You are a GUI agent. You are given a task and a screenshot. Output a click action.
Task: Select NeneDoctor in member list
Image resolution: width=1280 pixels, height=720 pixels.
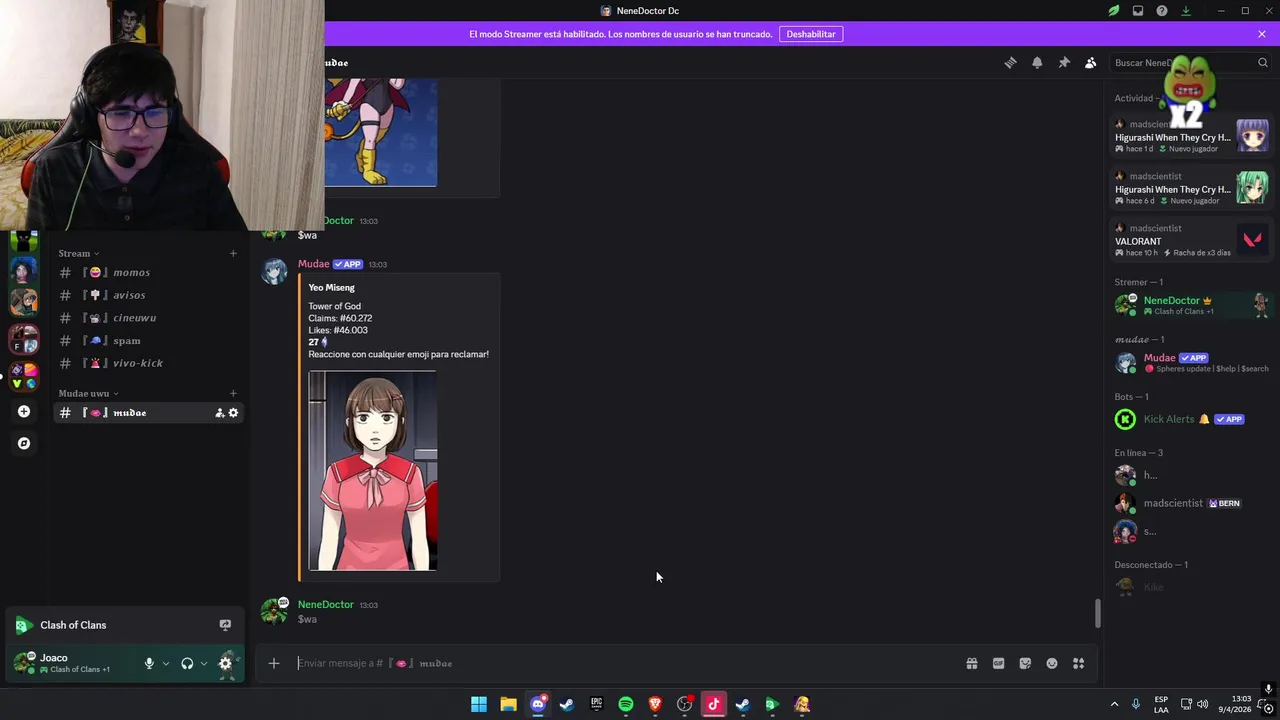[1190, 305]
